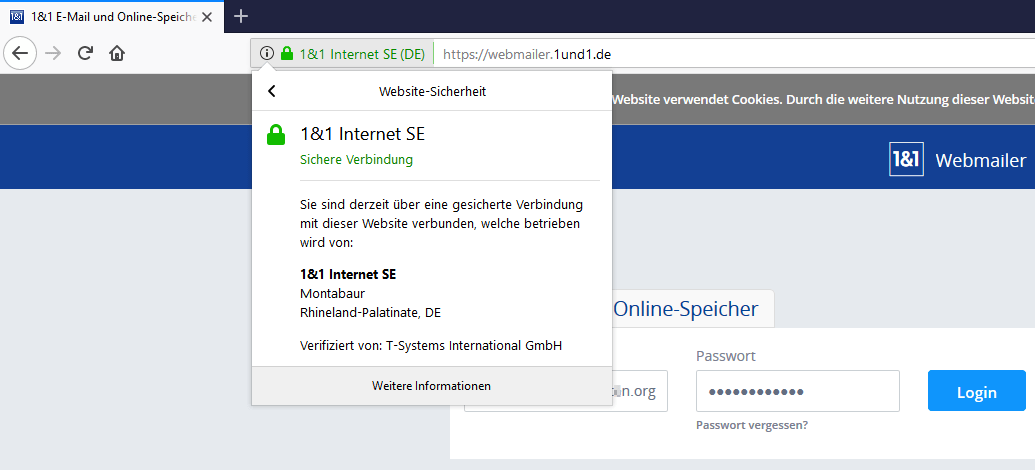Focus the Passwort input field
1035x470 pixels.
click(797, 391)
